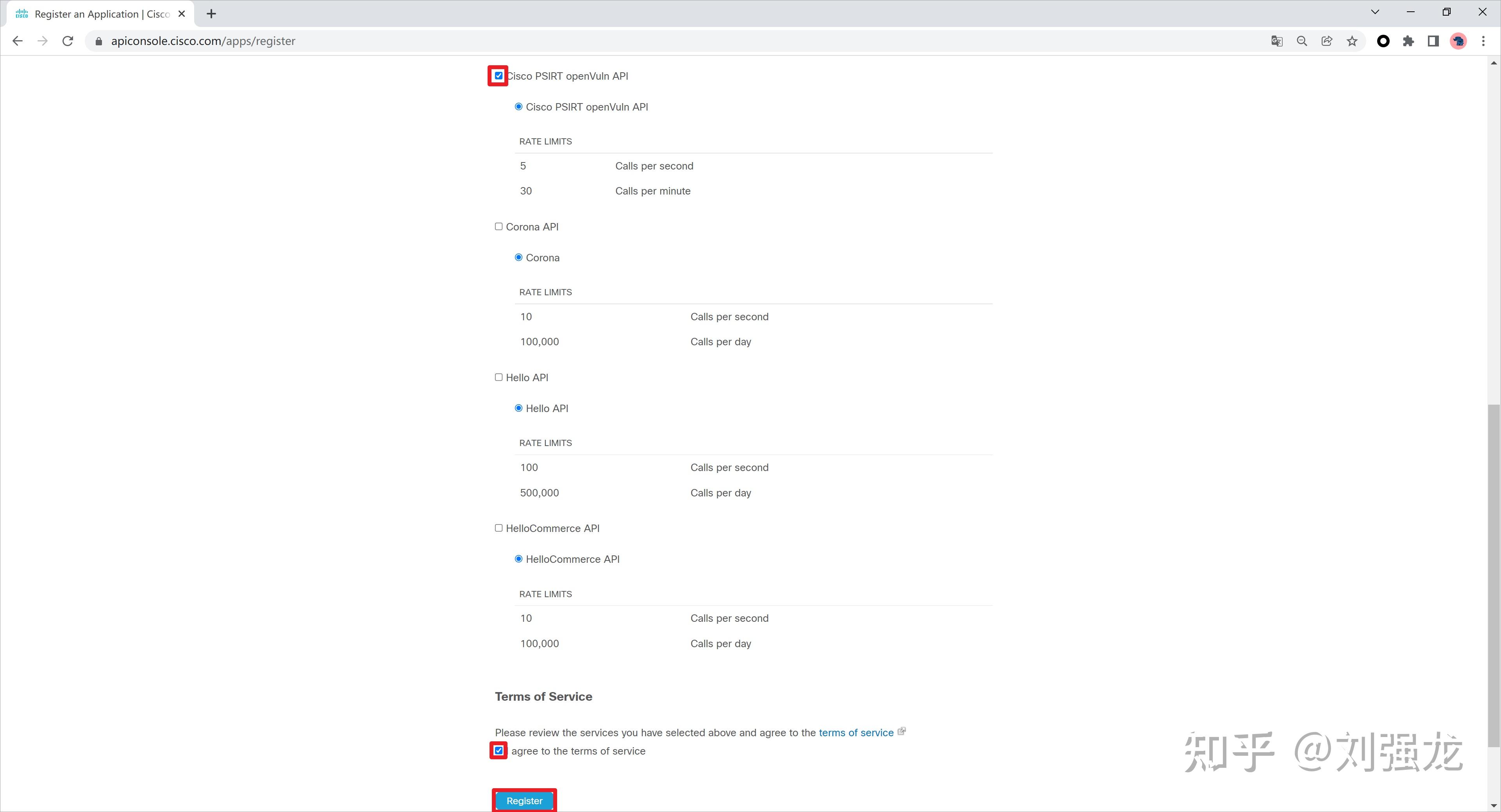Toggle browser side panel icon
This screenshot has height=812, width=1501.
(x=1433, y=41)
